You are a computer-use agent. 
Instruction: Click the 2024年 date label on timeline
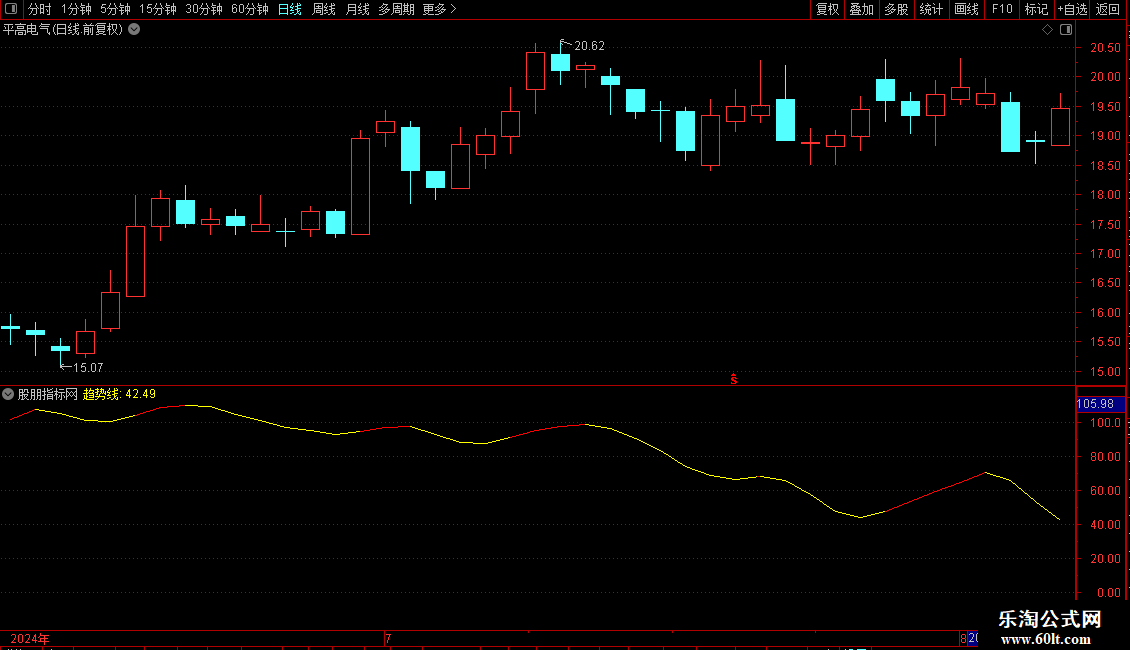30,638
